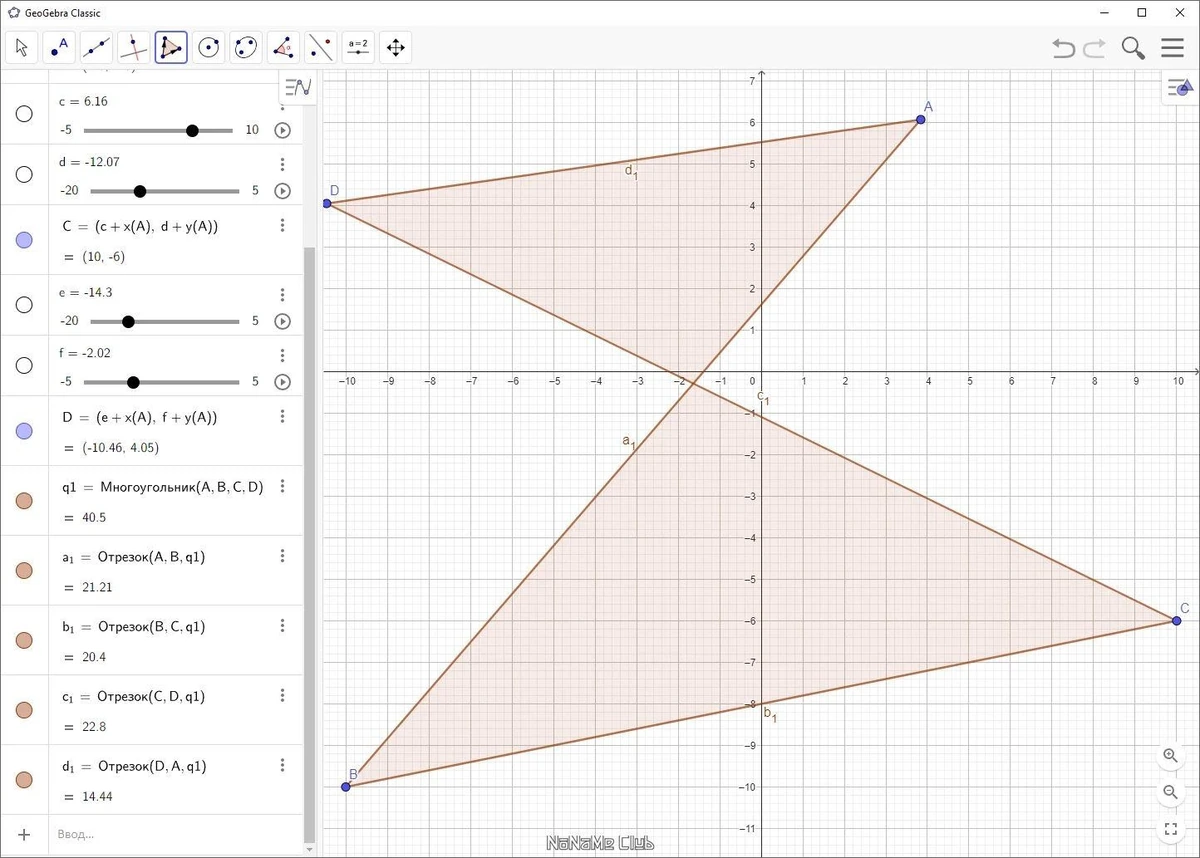Toggle visibility of segment a₁
Viewport: 1200px width, 858px height.
pos(24,570)
